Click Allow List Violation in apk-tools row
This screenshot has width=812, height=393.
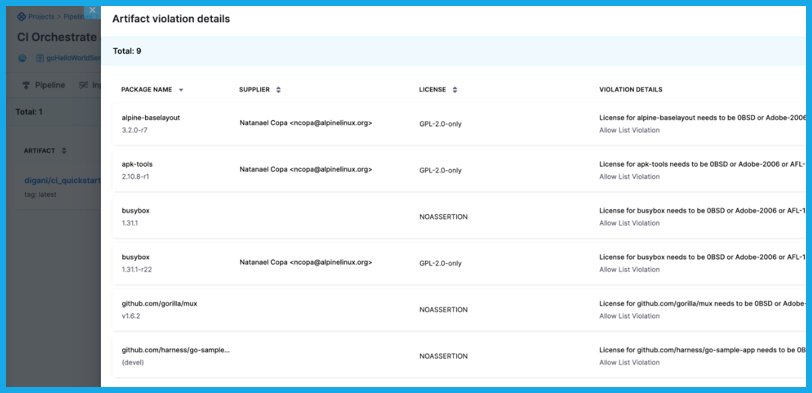[630, 177]
